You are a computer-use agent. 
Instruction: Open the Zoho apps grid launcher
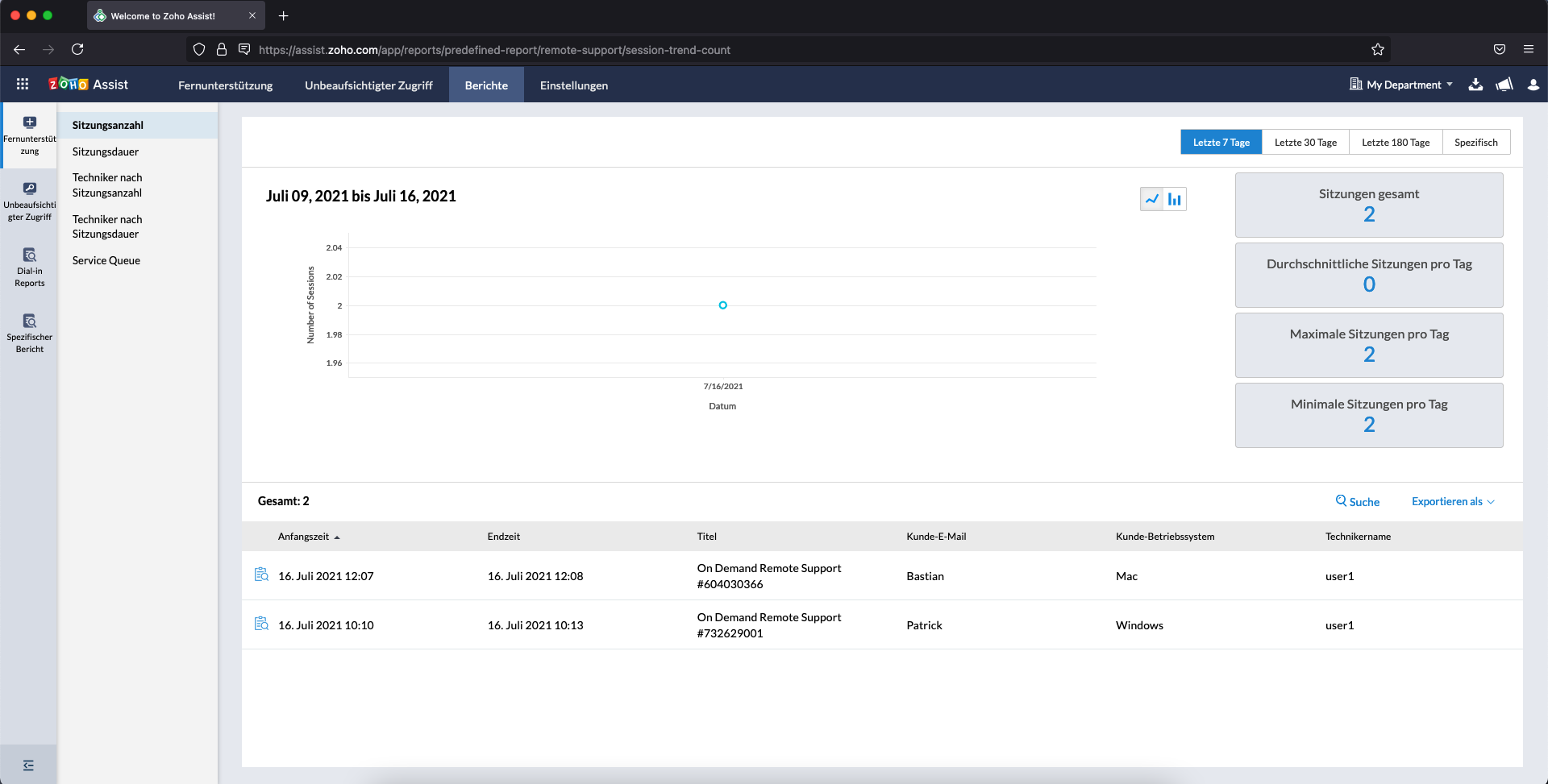tap(23, 85)
